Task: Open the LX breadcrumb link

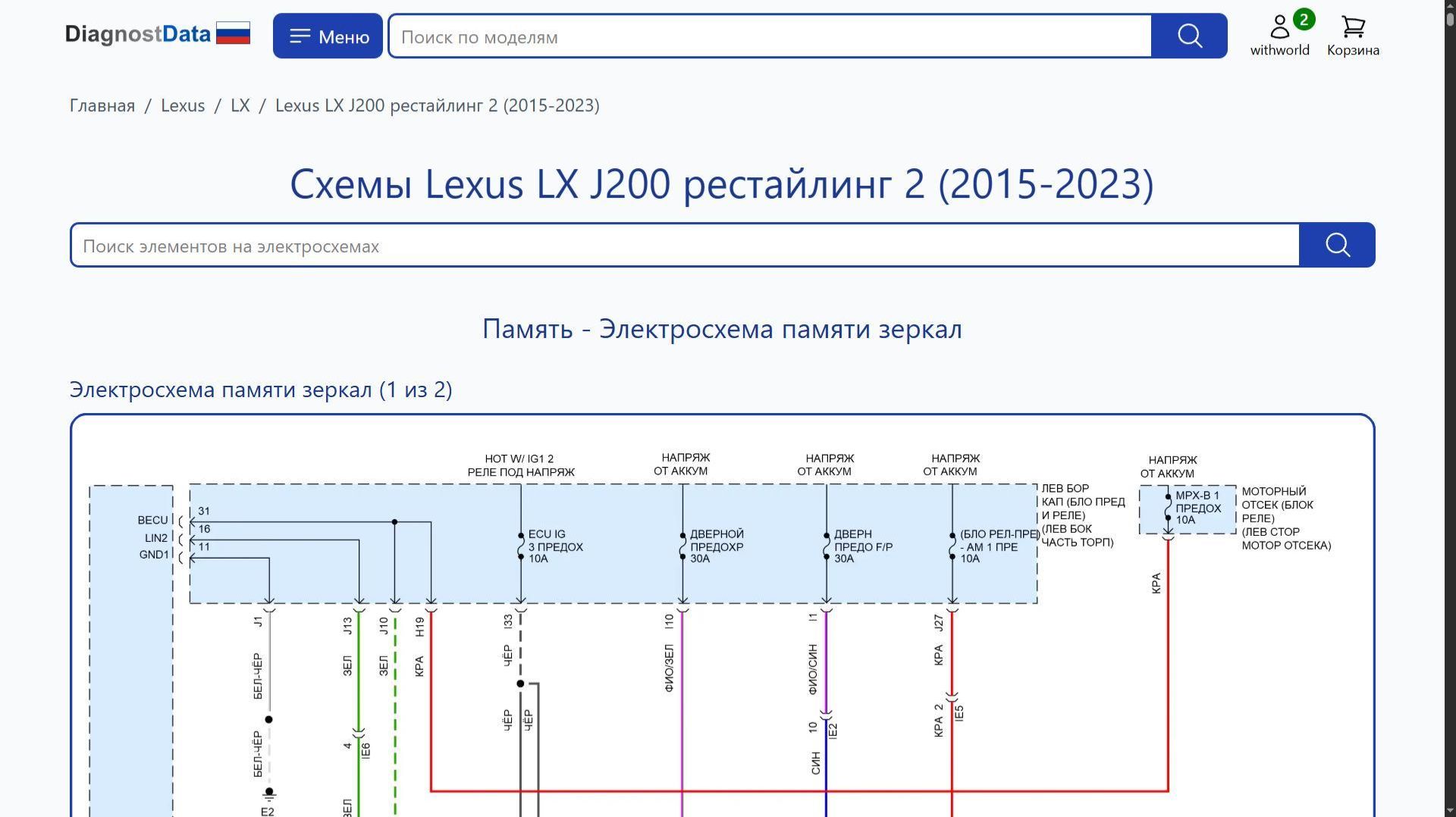Action: point(240,105)
